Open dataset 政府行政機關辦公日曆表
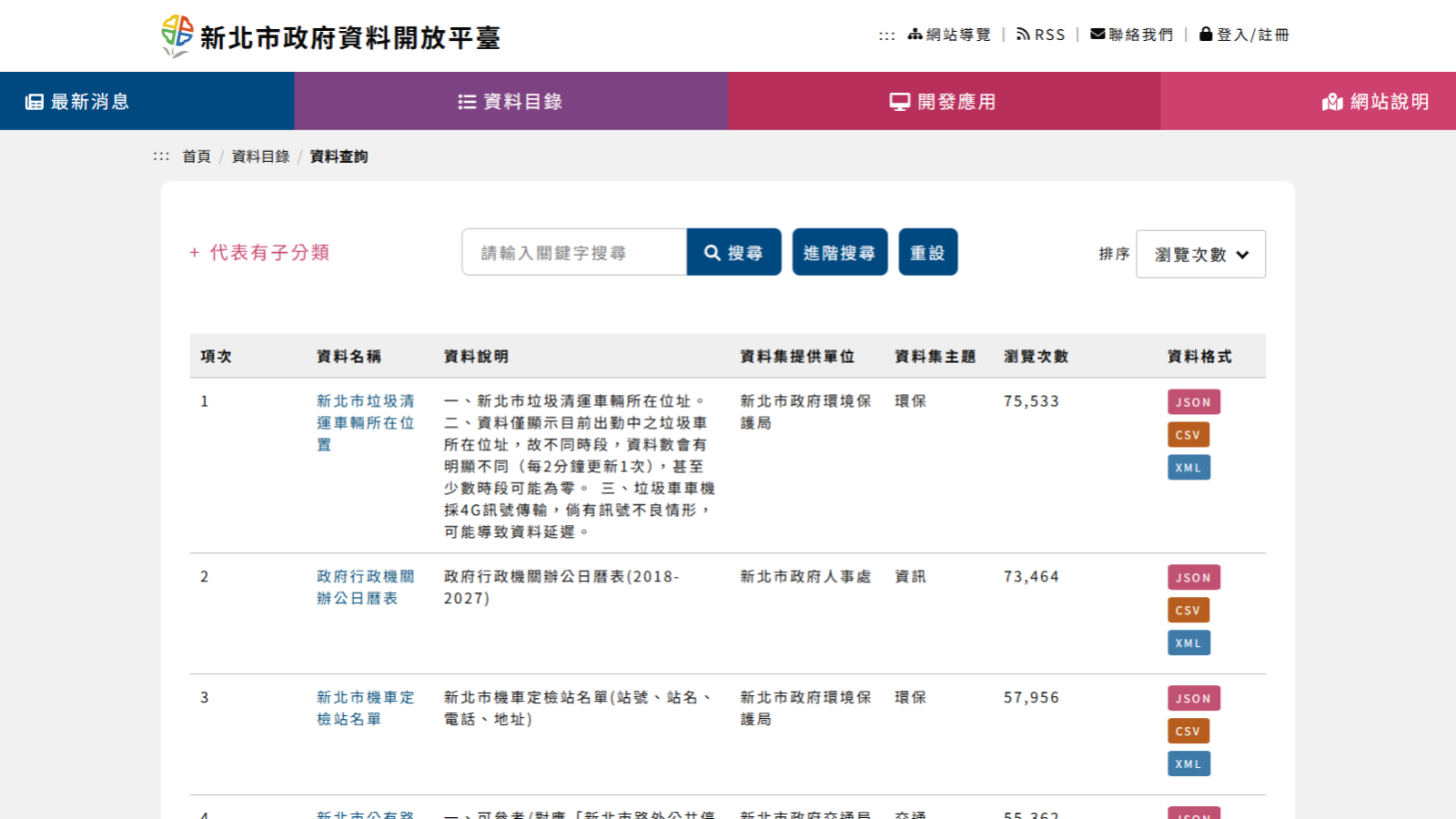 point(366,587)
